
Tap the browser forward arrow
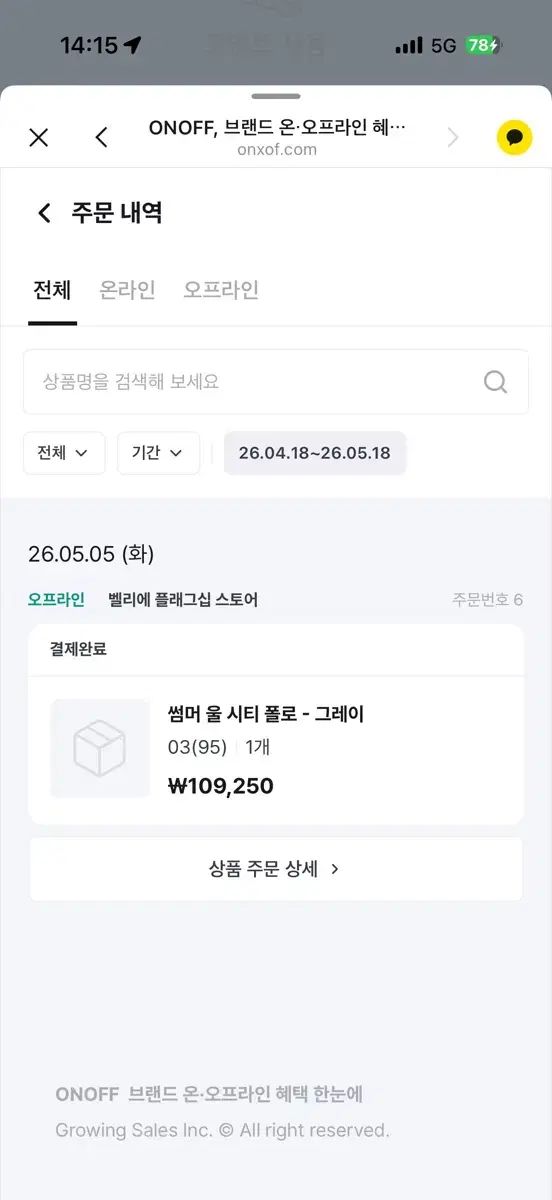[x=453, y=138]
